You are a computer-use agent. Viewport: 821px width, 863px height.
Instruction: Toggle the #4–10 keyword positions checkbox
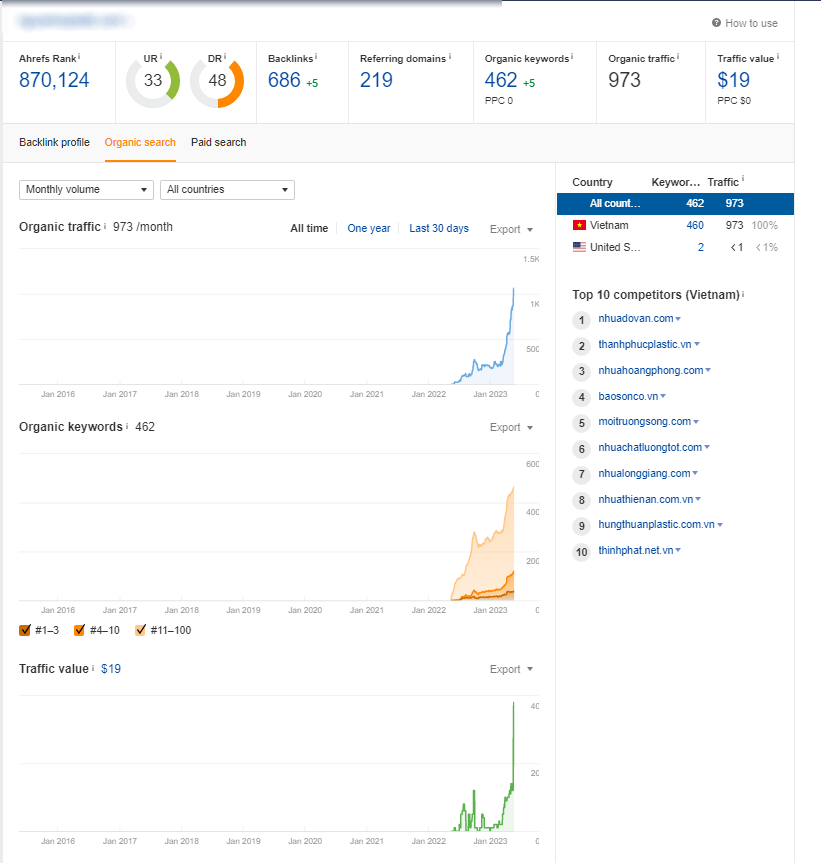tap(79, 630)
